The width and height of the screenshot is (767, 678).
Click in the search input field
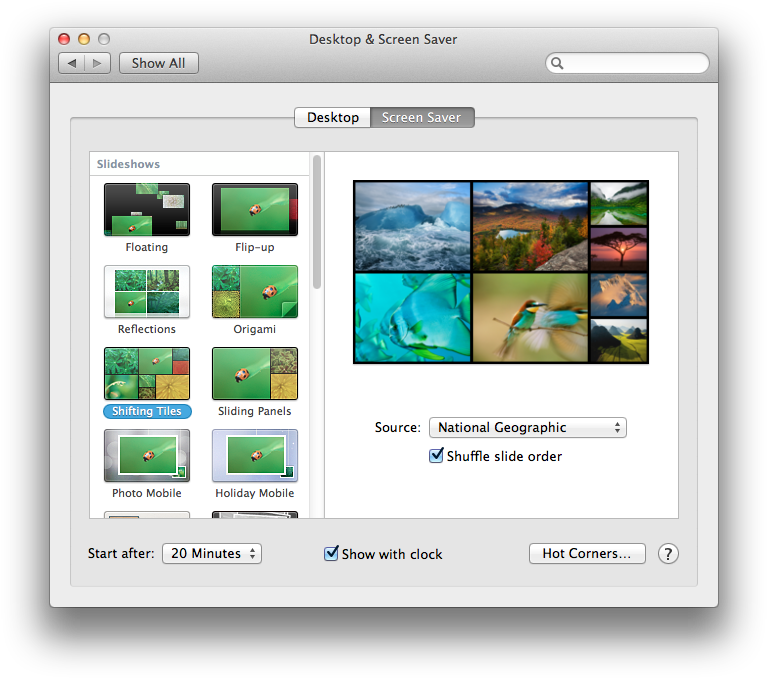[x=627, y=63]
